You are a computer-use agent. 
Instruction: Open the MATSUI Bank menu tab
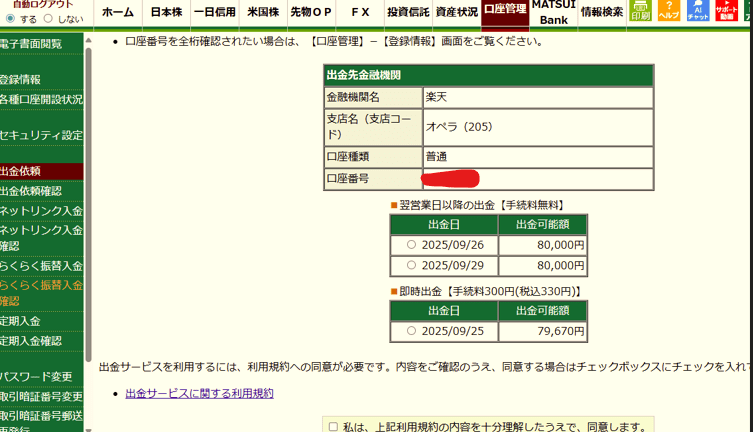tap(554, 12)
